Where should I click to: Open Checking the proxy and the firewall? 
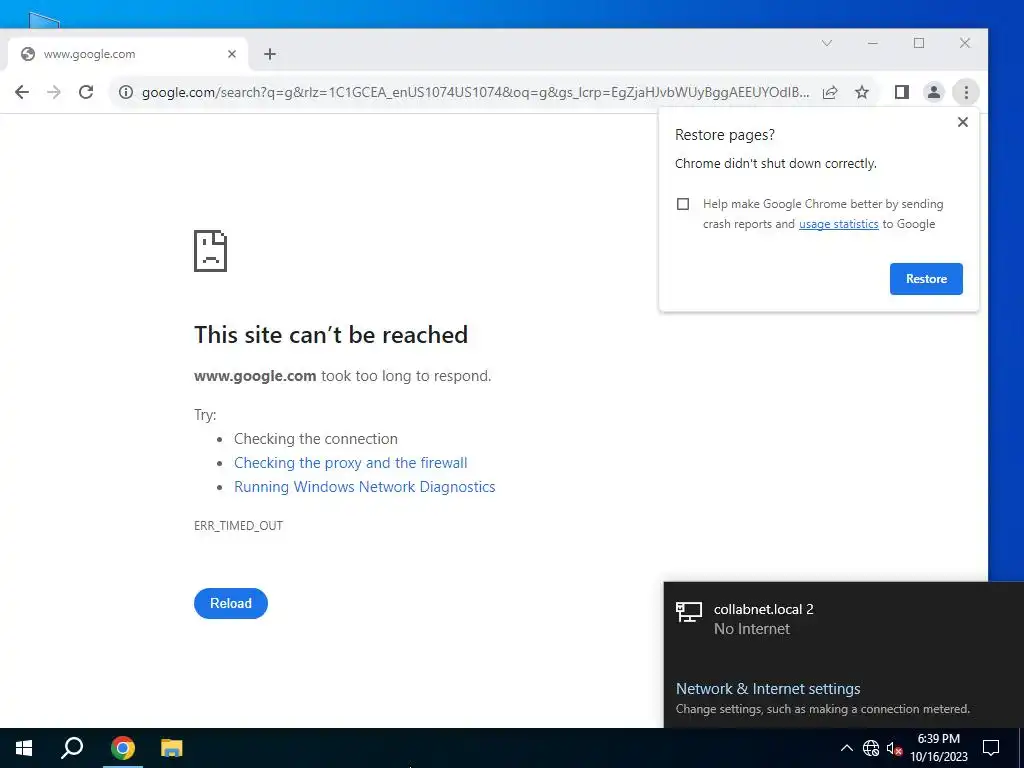351,463
